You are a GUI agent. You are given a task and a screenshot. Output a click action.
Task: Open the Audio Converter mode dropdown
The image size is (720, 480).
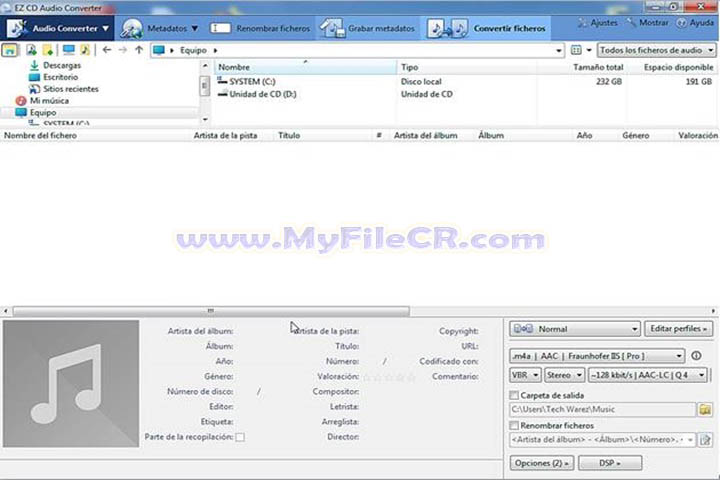58,28
